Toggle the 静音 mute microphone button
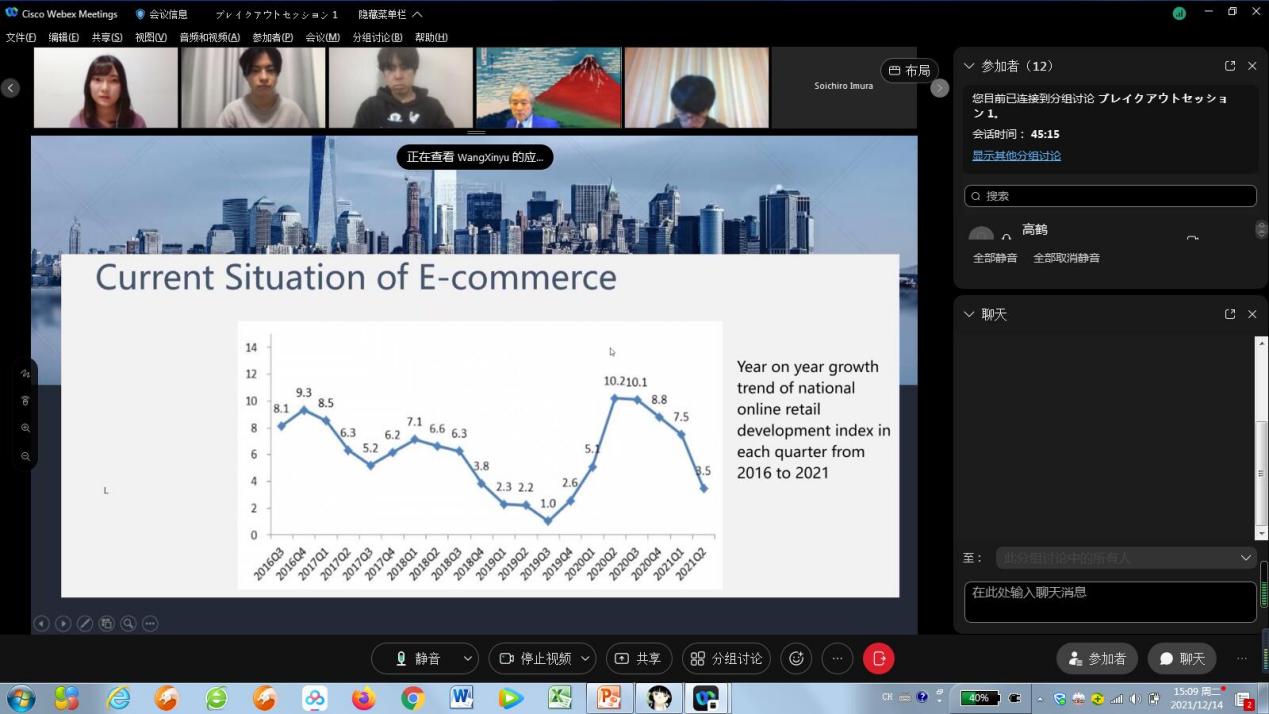 click(417, 658)
